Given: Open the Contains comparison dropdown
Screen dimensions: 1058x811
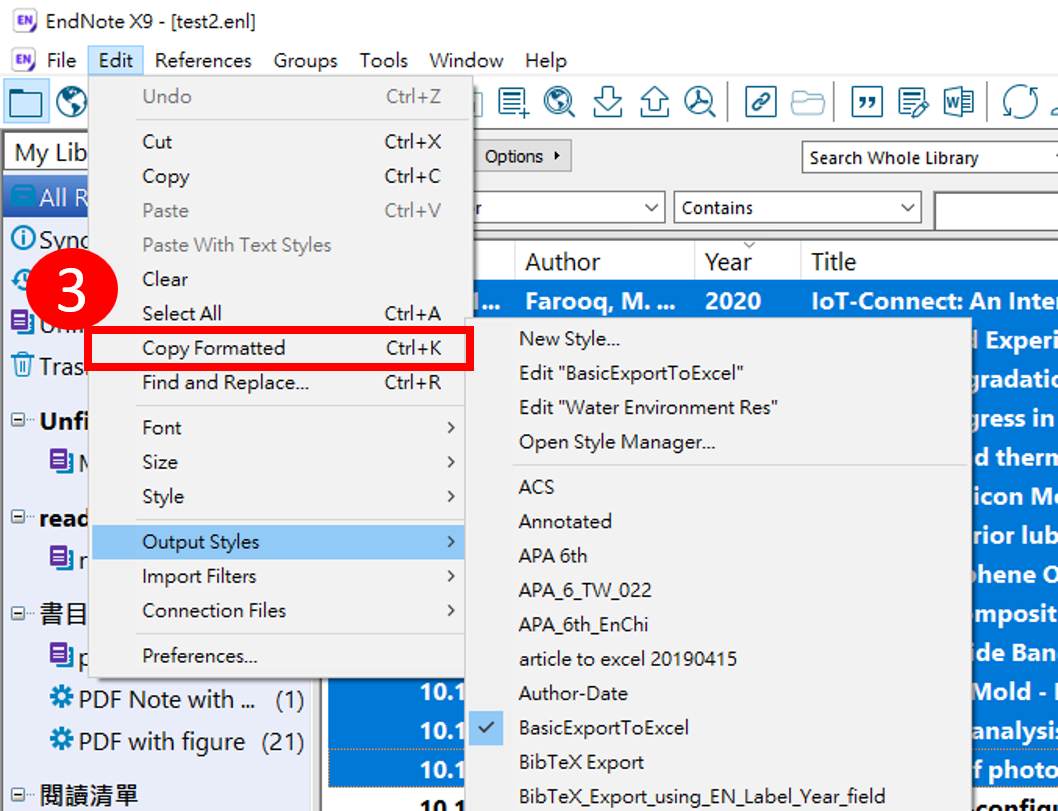Looking at the screenshot, I should [797, 208].
